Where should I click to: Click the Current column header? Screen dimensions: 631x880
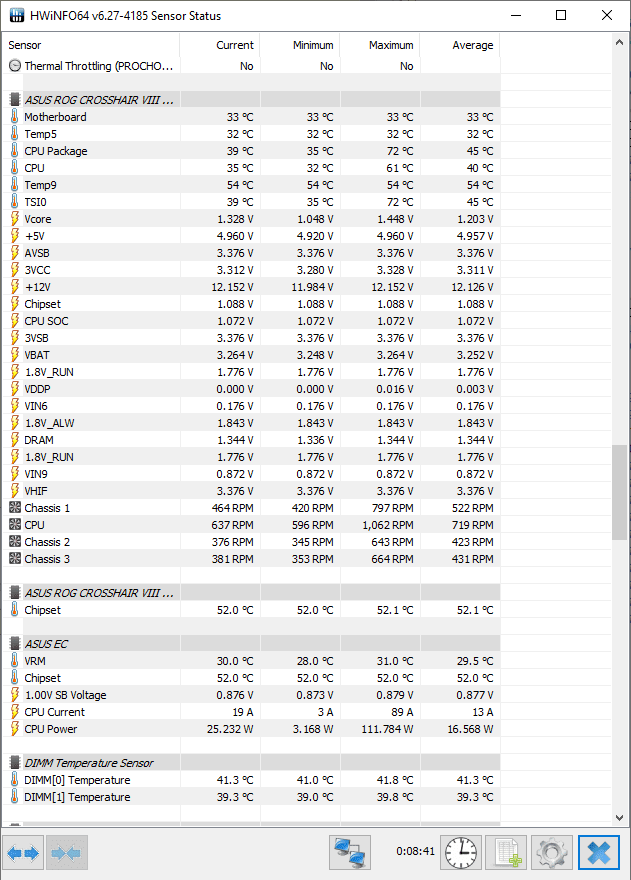pos(220,45)
